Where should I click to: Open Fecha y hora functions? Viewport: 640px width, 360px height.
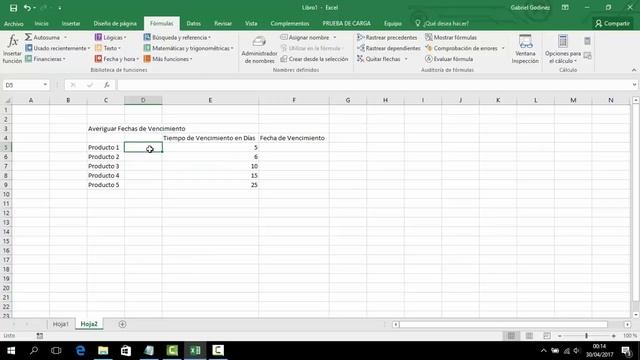click(117, 59)
